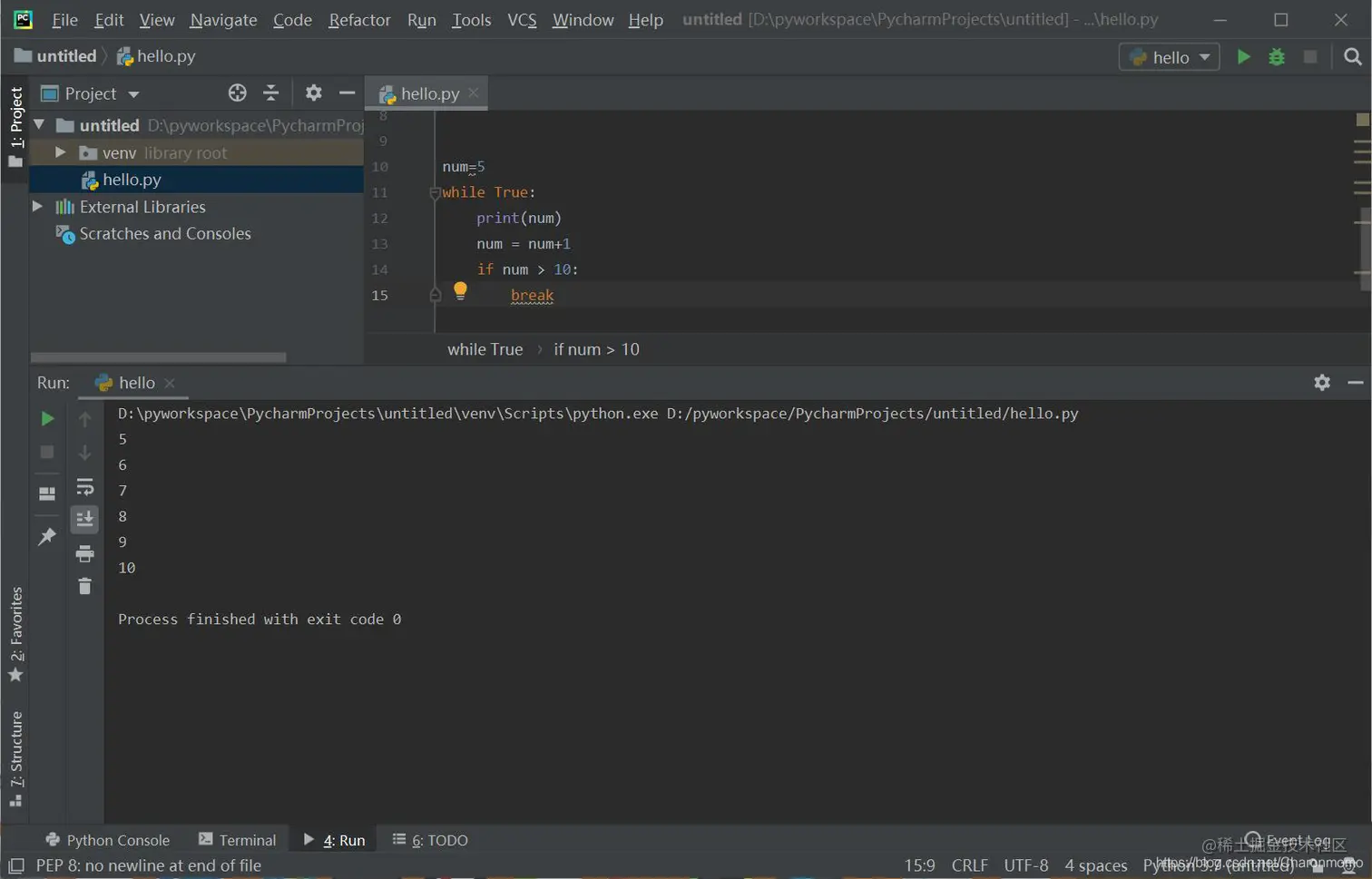Expand the venv folder
This screenshot has width=1372, height=879.
coord(60,152)
